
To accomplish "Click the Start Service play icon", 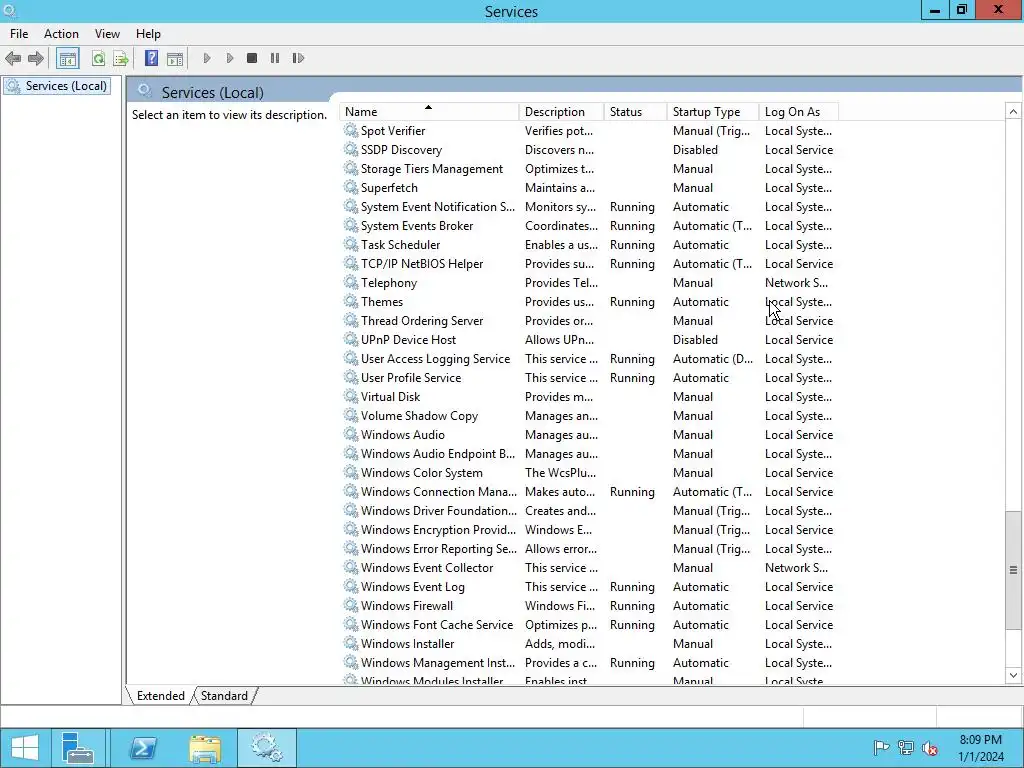I will tap(207, 58).
